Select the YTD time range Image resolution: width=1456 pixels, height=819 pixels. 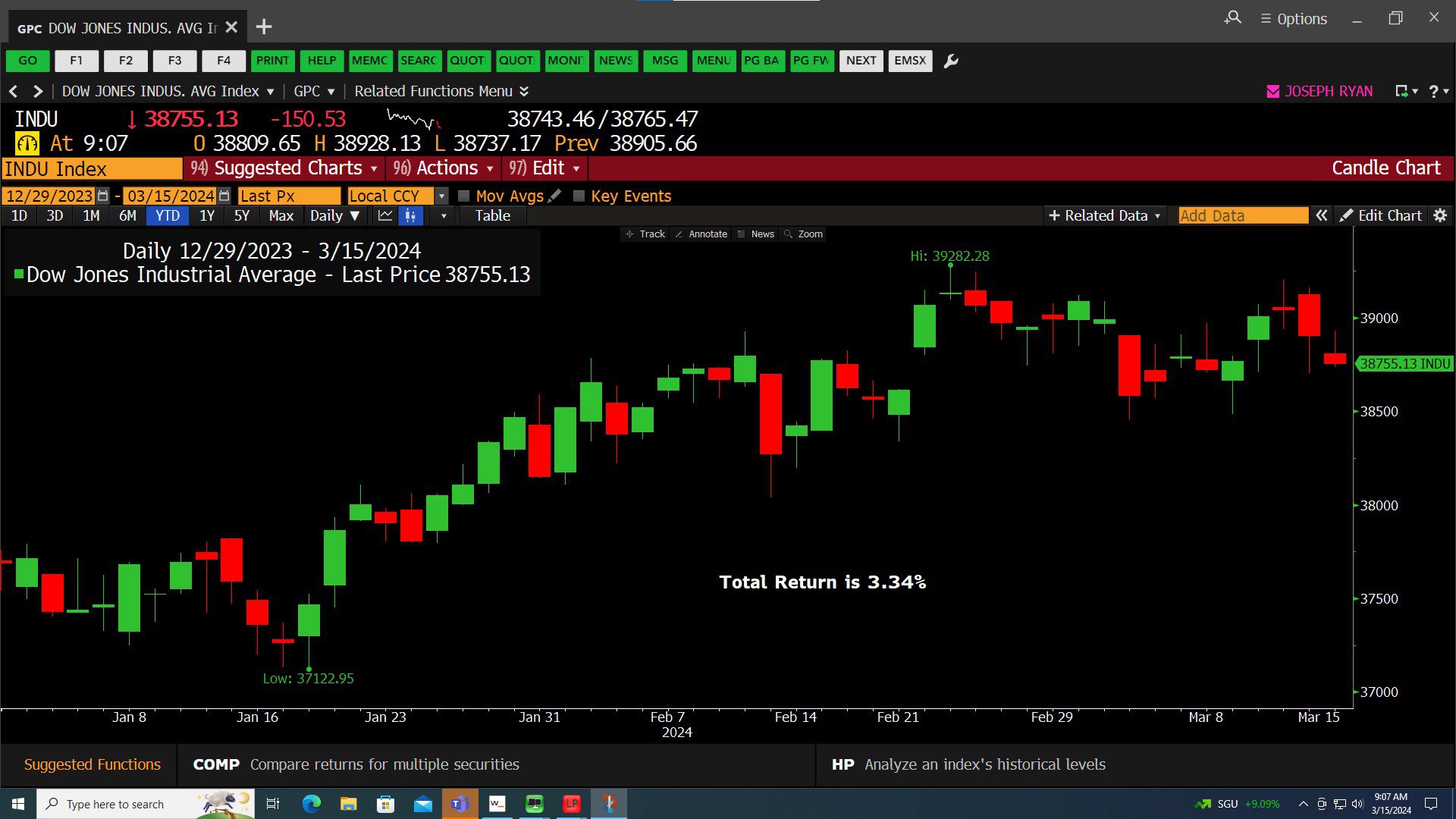[x=168, y=216]
